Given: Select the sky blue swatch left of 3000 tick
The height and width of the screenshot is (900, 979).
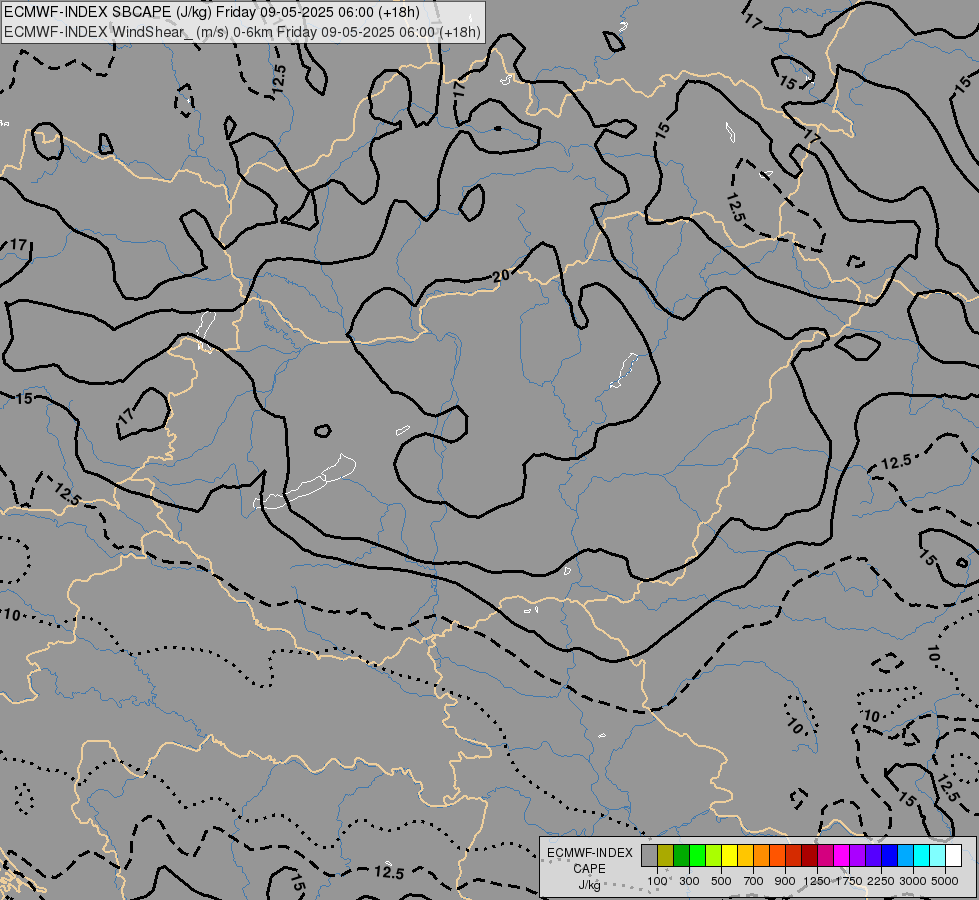Looking at the screenshot, I should tap(905, 855).
